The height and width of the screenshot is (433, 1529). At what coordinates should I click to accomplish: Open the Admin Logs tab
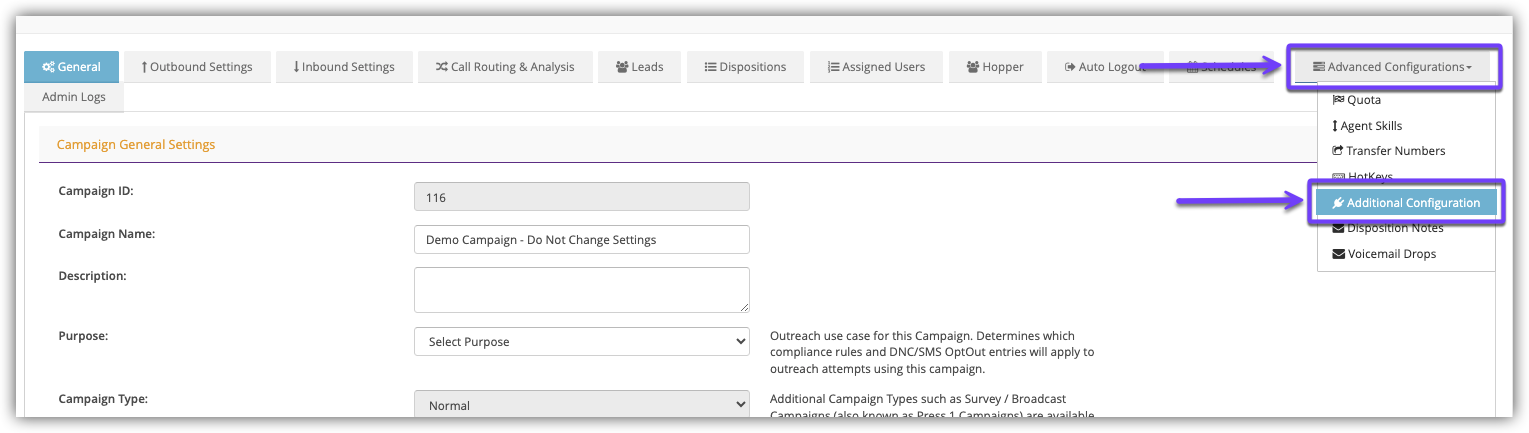pos(73,97)
